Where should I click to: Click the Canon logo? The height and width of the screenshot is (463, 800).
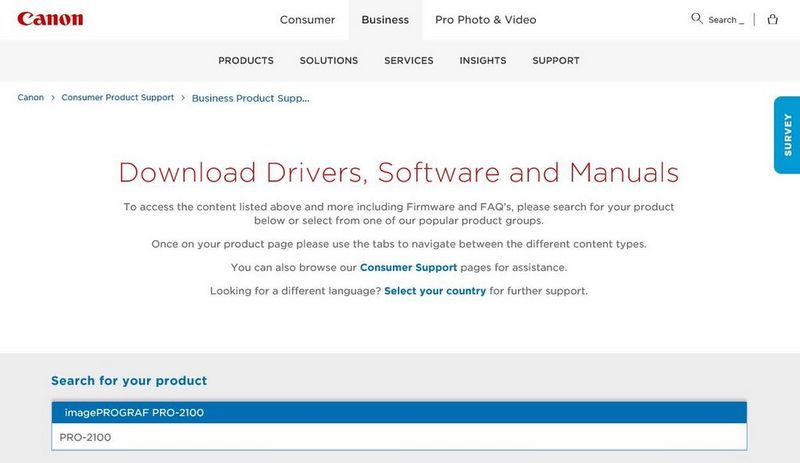tap(50, 19)
